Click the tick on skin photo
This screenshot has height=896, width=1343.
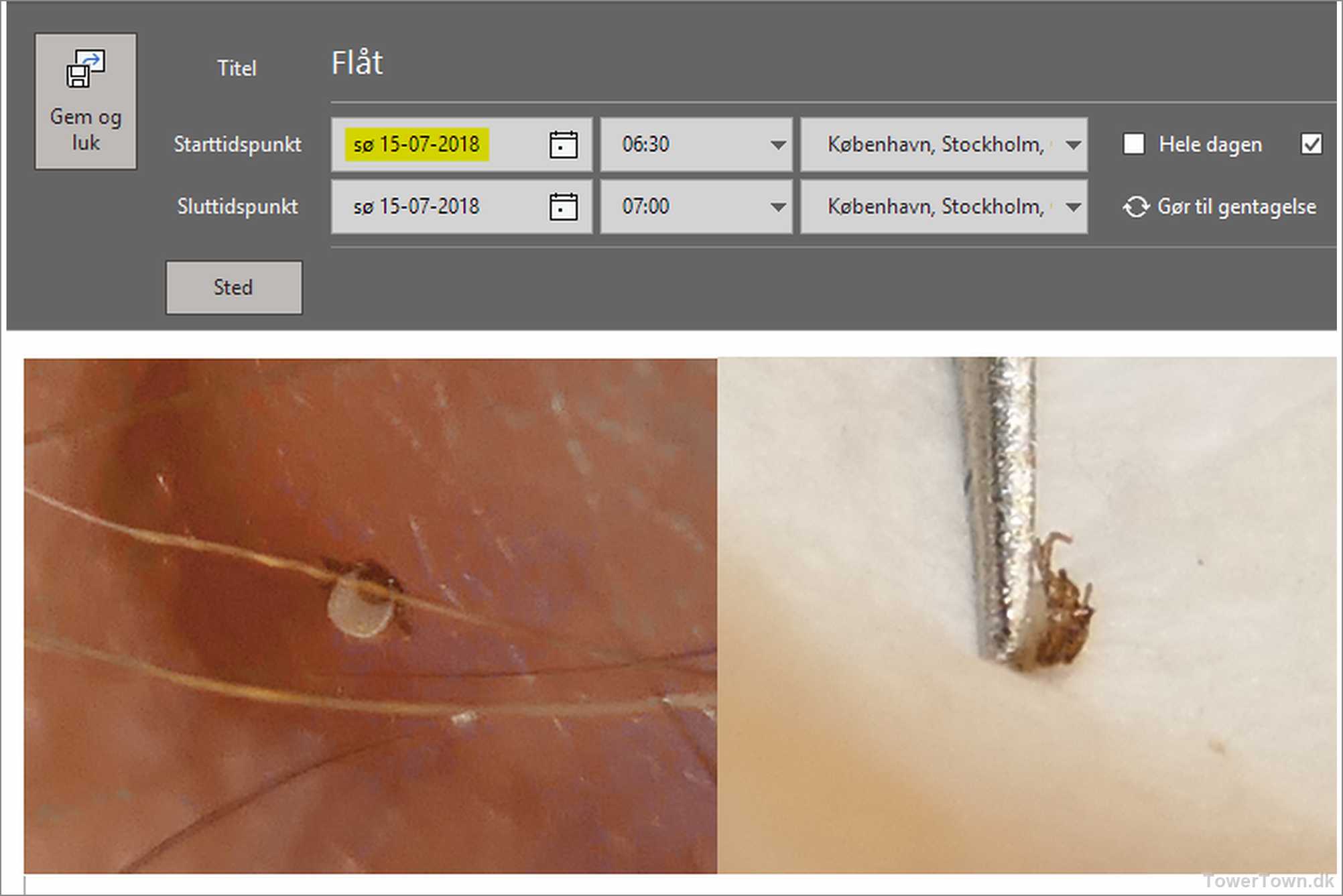click(x=365, y=598)
